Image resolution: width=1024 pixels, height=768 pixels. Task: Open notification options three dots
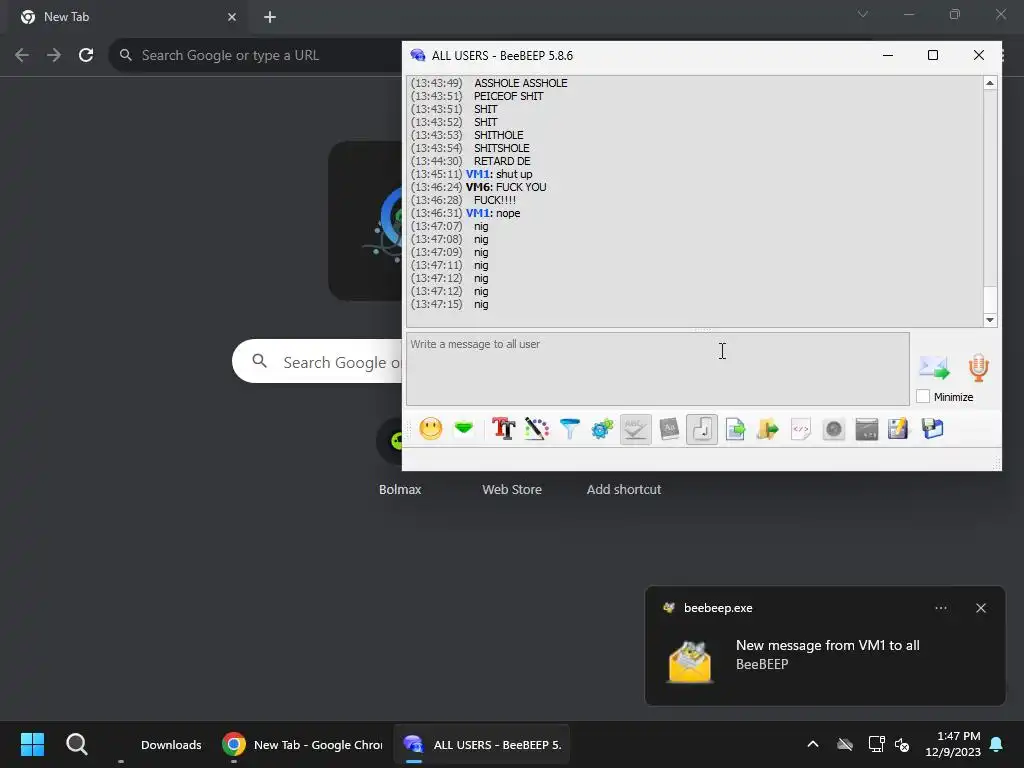(x=940, y=608)
